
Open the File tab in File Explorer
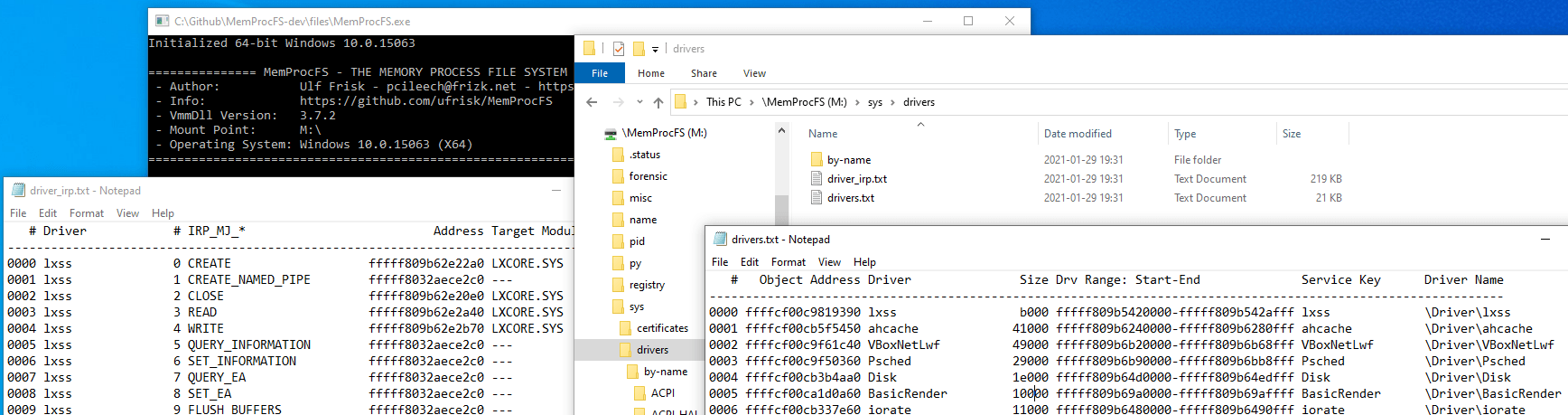click(600, 73)
